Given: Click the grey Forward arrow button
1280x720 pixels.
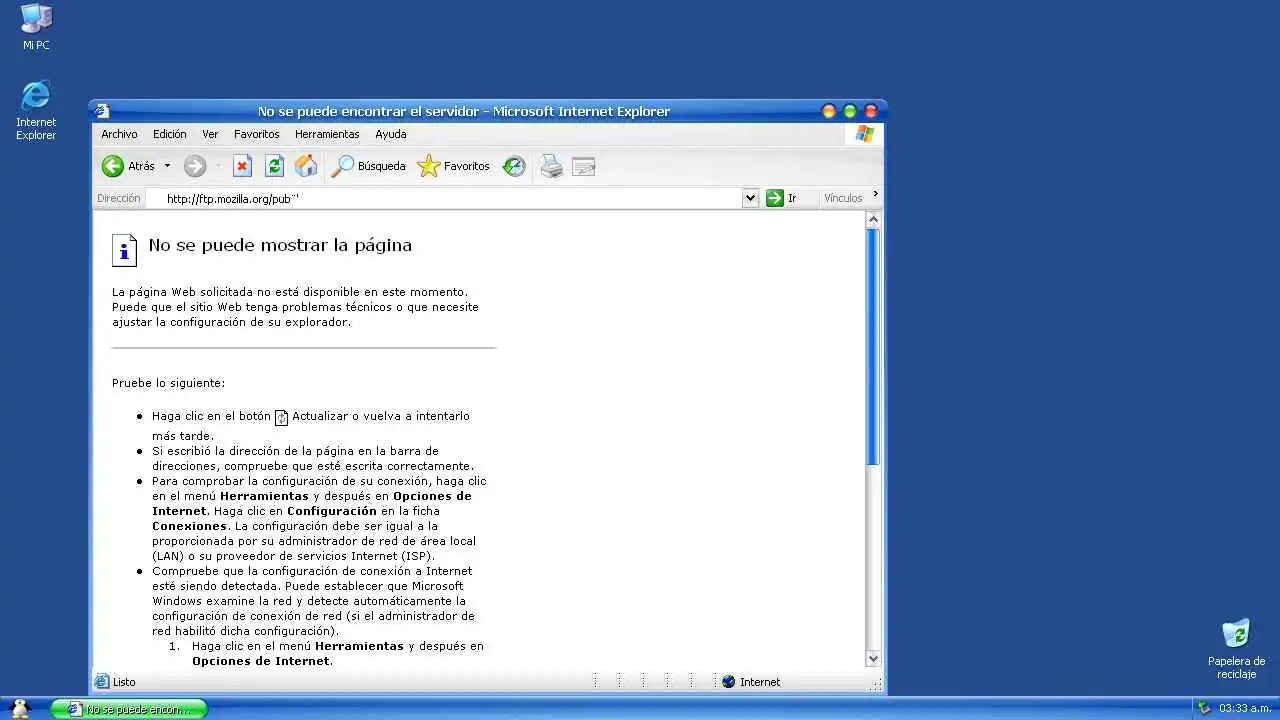Looking at the screenshot, I should [195, 166].
